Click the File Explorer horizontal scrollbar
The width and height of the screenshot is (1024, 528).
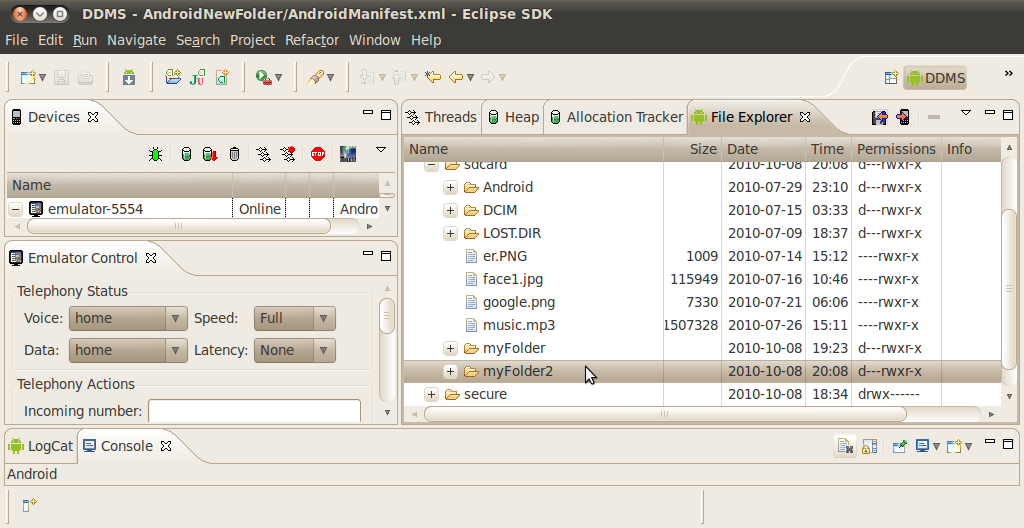665,414
